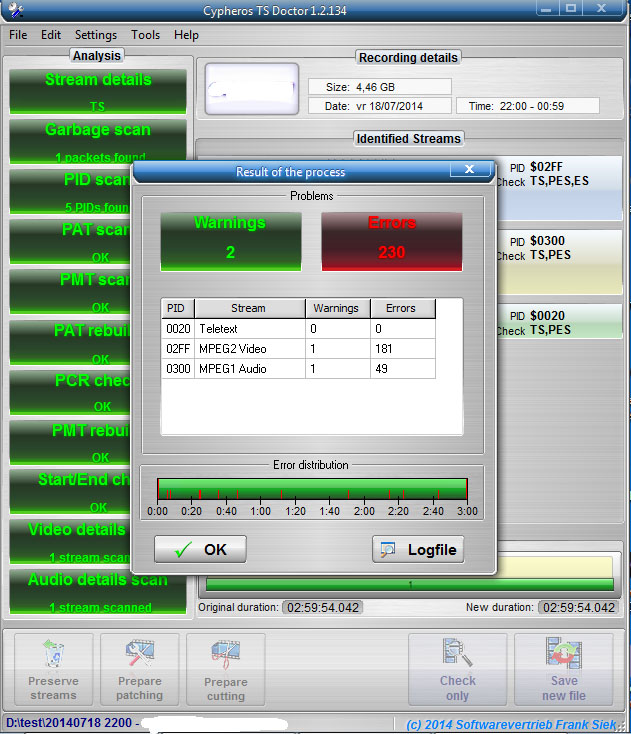Click the PID scan analysis button
This screenshot has height=734, width=631.
click(70, 191)
